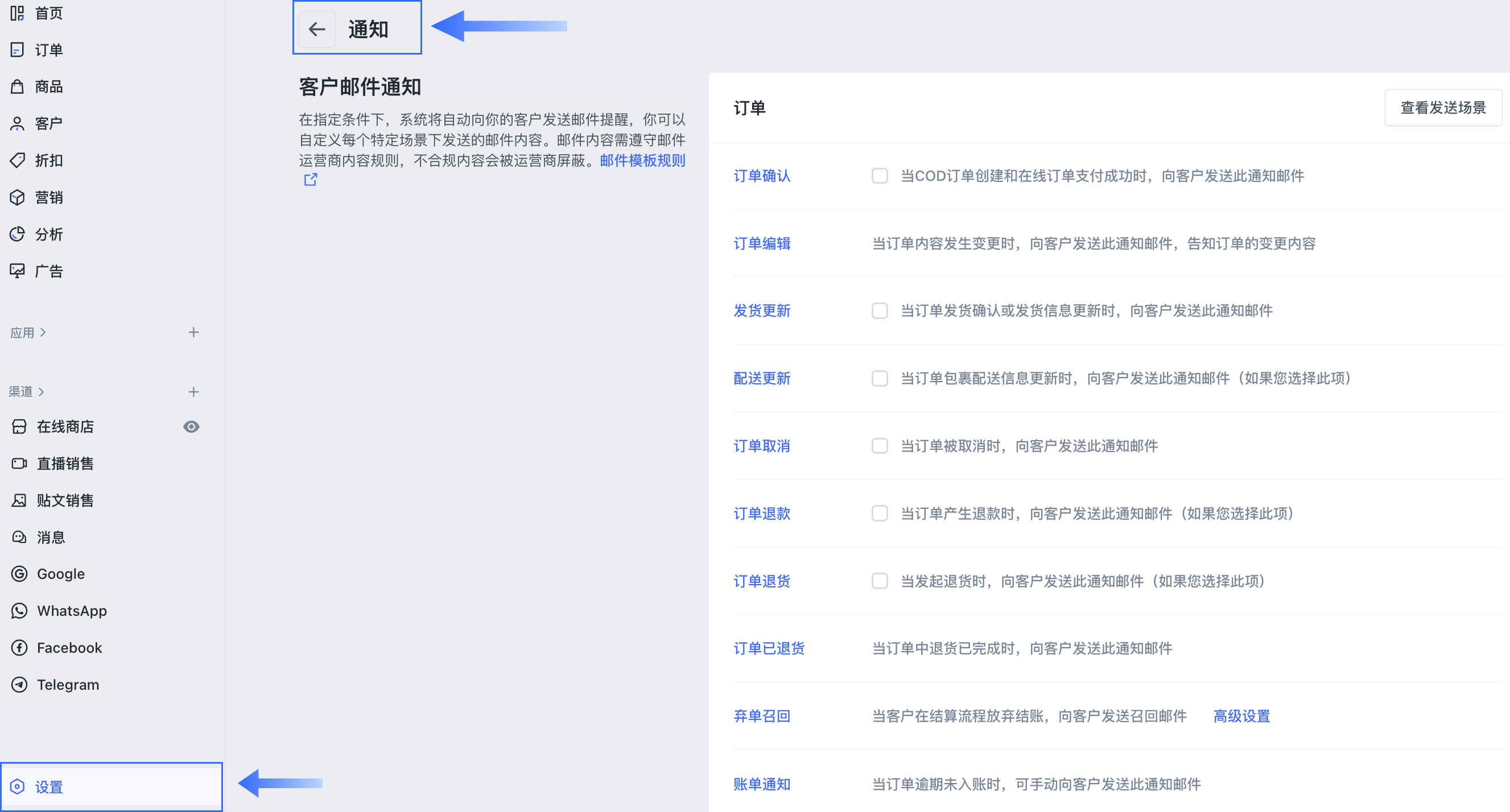The image size is (1510, 812).
Task: Open the 订单取消 template link
Action: point(762,446)
